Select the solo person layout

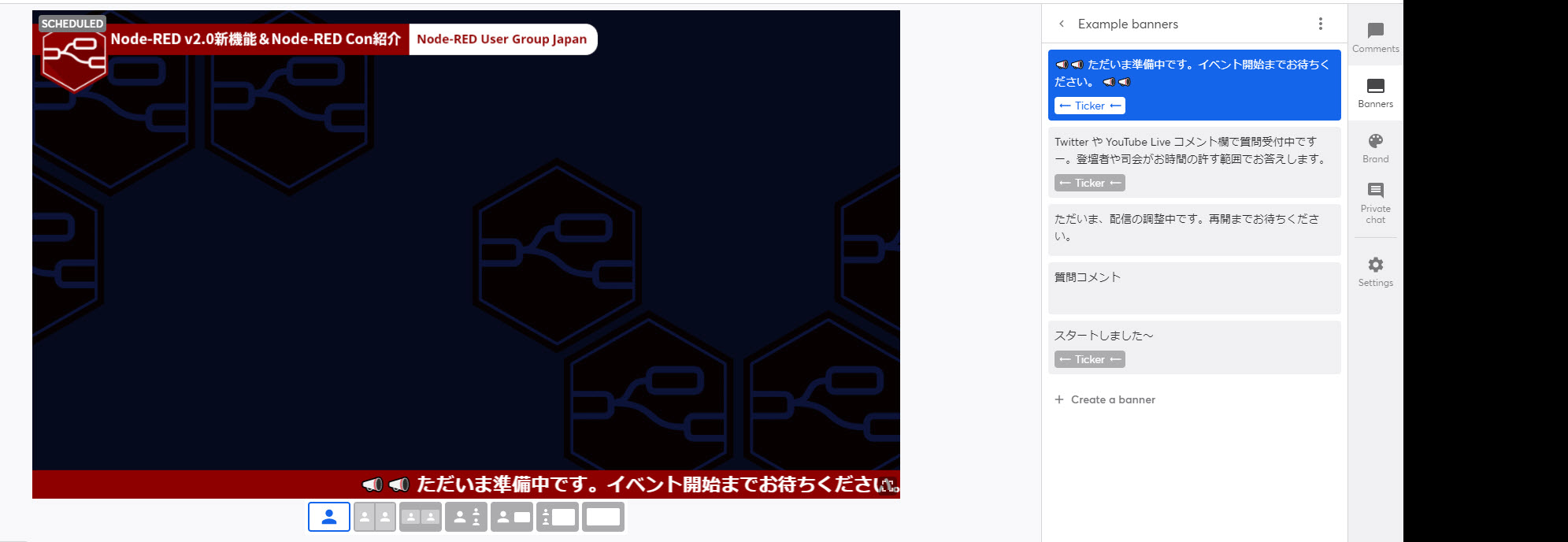(x=329, y=517)
